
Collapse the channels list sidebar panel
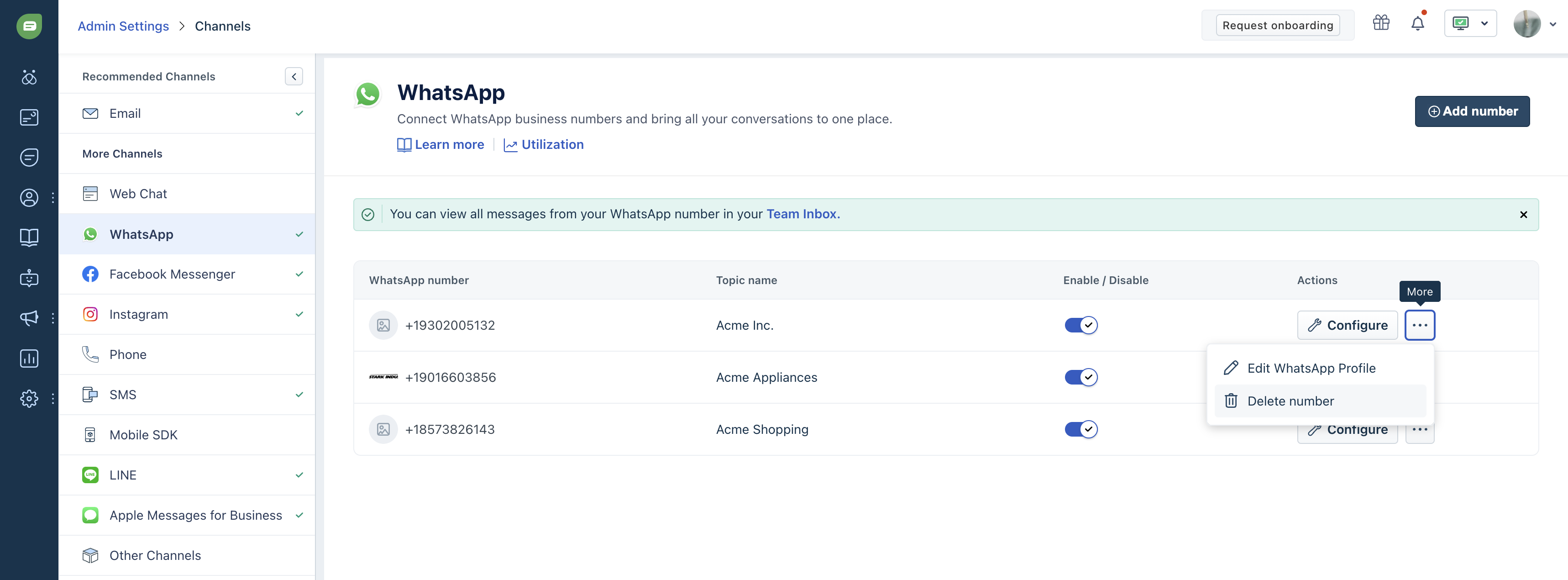coord(294,76)
